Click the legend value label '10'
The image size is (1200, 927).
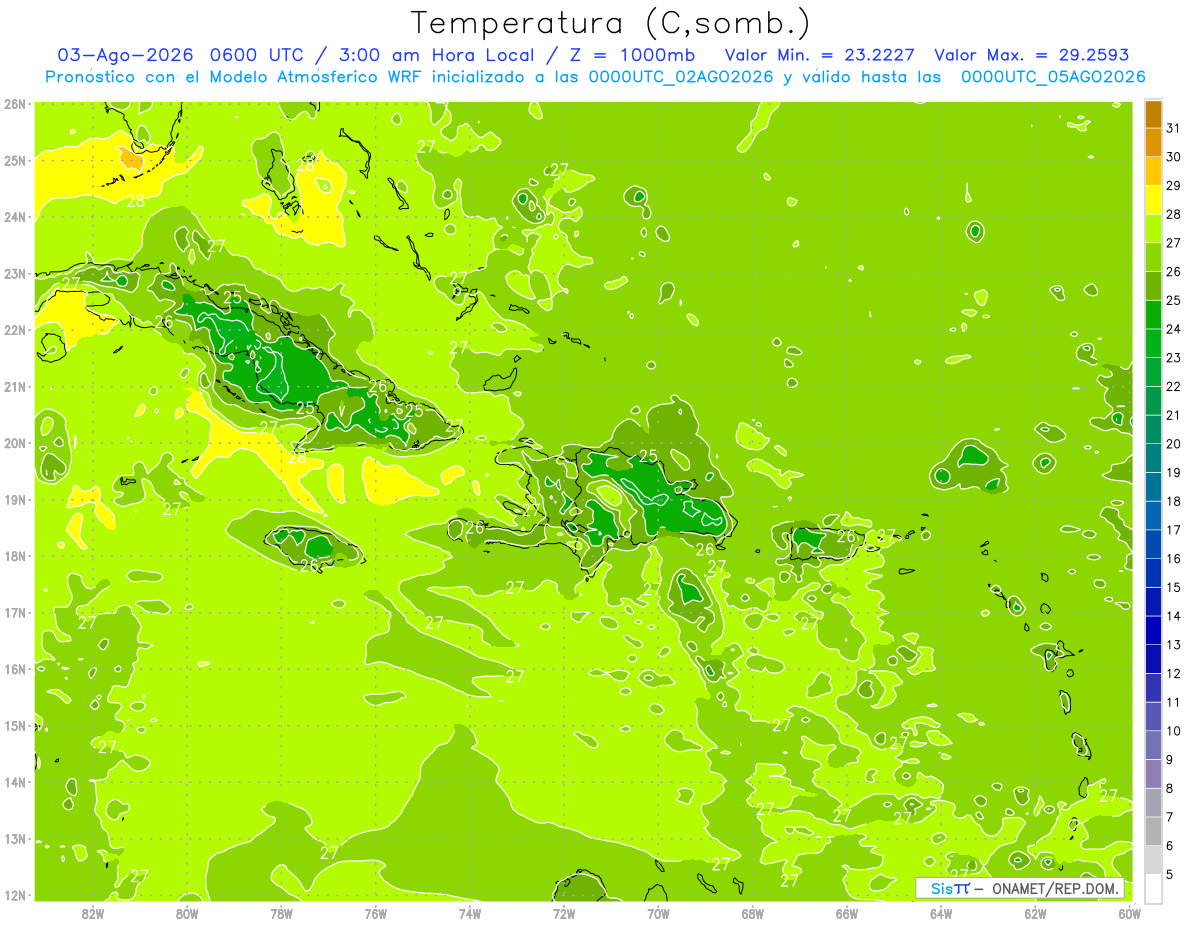(1173, 730)
